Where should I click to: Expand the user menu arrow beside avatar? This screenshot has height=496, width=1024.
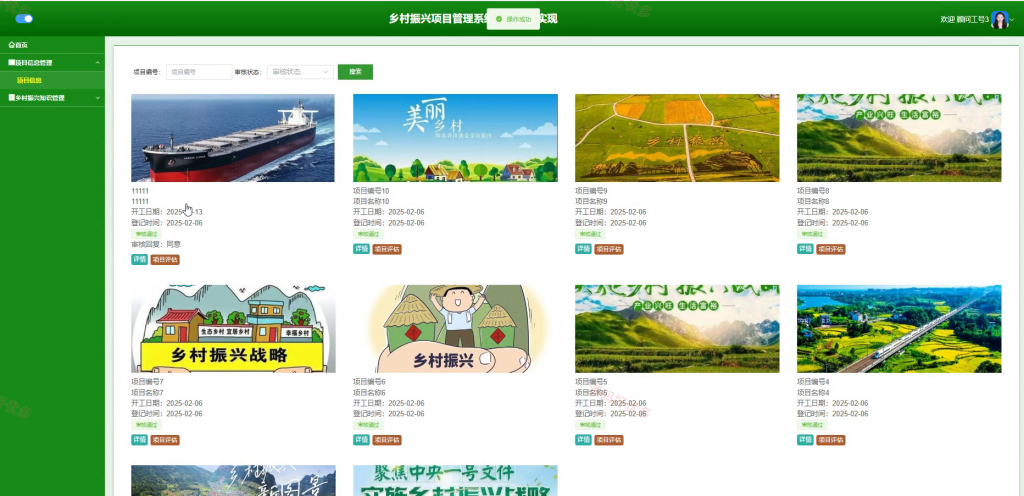tap(1012, 20)
